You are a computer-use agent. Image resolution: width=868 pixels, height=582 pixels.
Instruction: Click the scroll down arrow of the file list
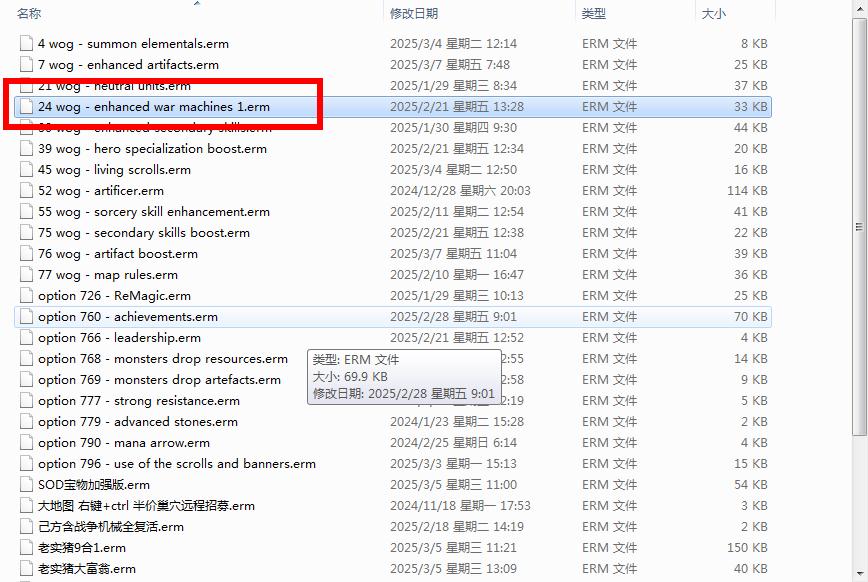coord(860,574)
